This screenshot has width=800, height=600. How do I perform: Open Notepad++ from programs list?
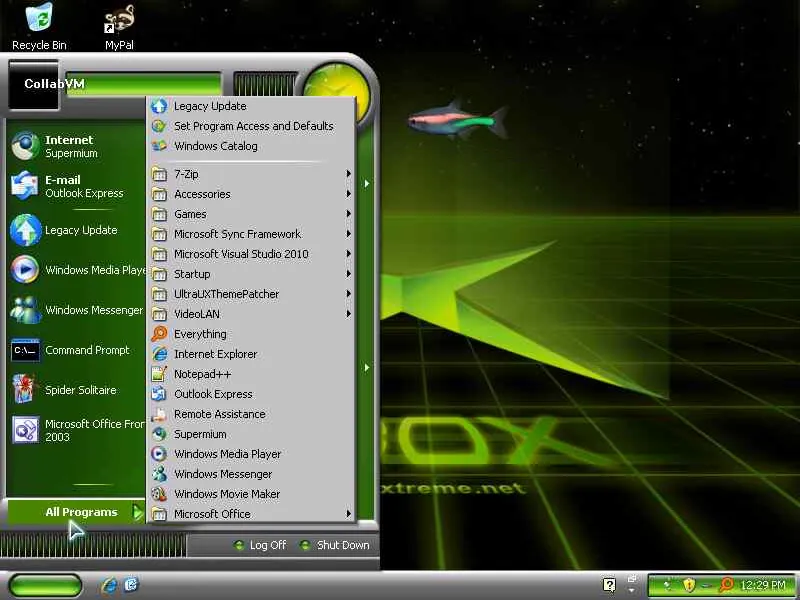point(252,374)
